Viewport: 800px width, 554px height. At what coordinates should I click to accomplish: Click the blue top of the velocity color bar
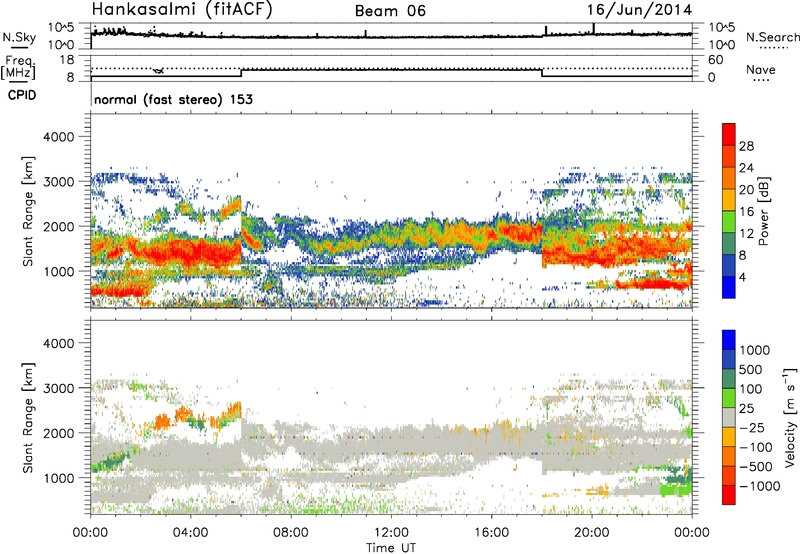click(729, 340)
